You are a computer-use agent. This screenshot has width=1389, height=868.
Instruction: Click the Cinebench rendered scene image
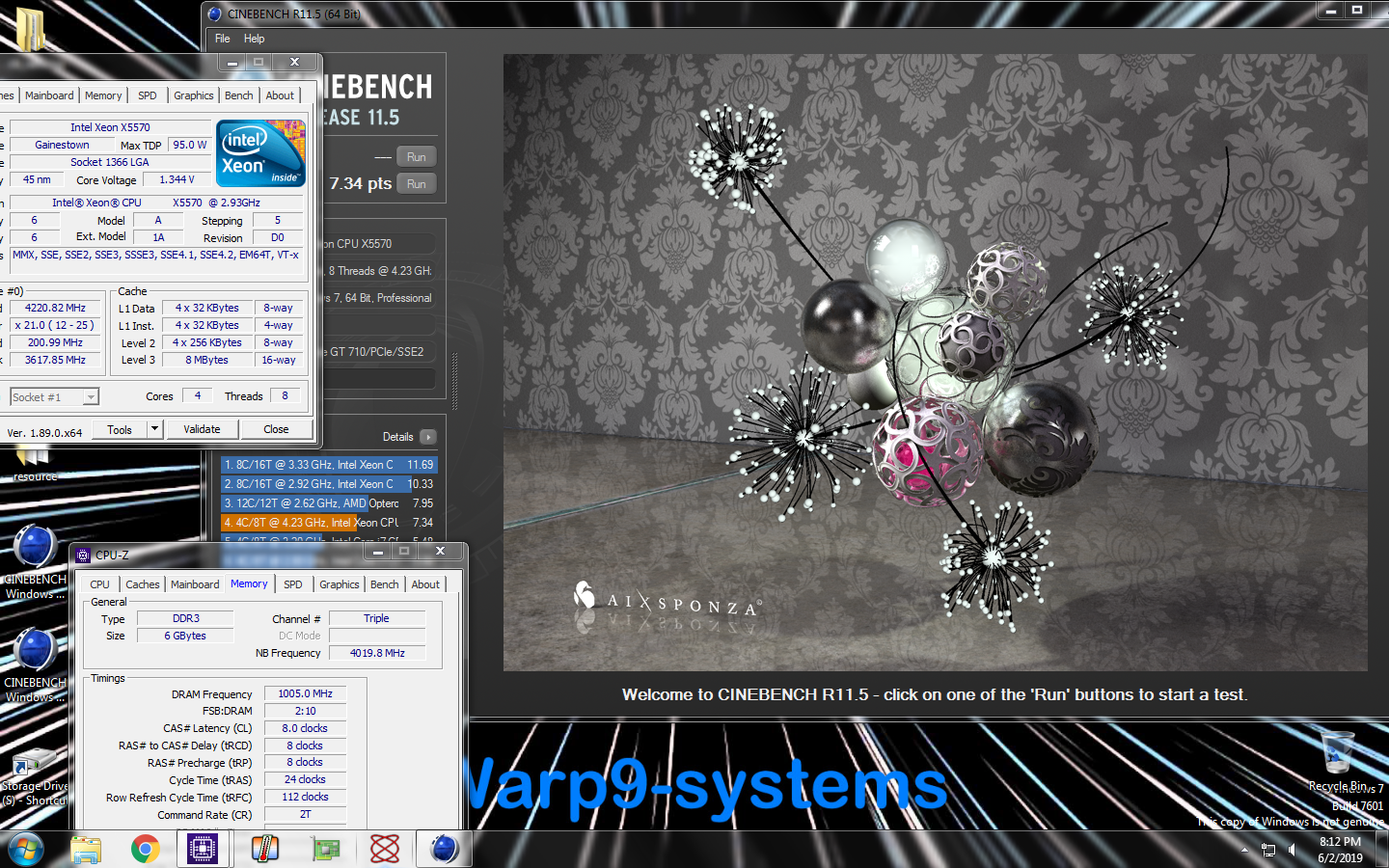pos(935,363)
